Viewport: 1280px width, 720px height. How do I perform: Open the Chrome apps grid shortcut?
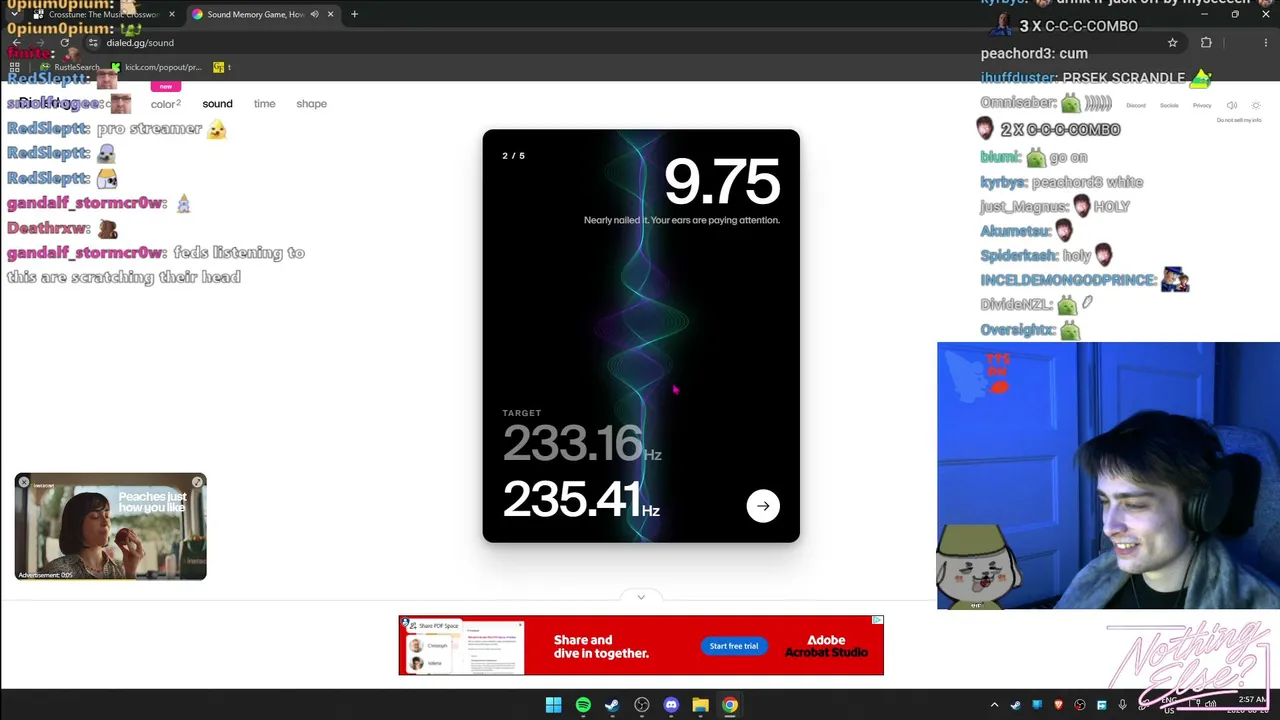pos(15,67)
